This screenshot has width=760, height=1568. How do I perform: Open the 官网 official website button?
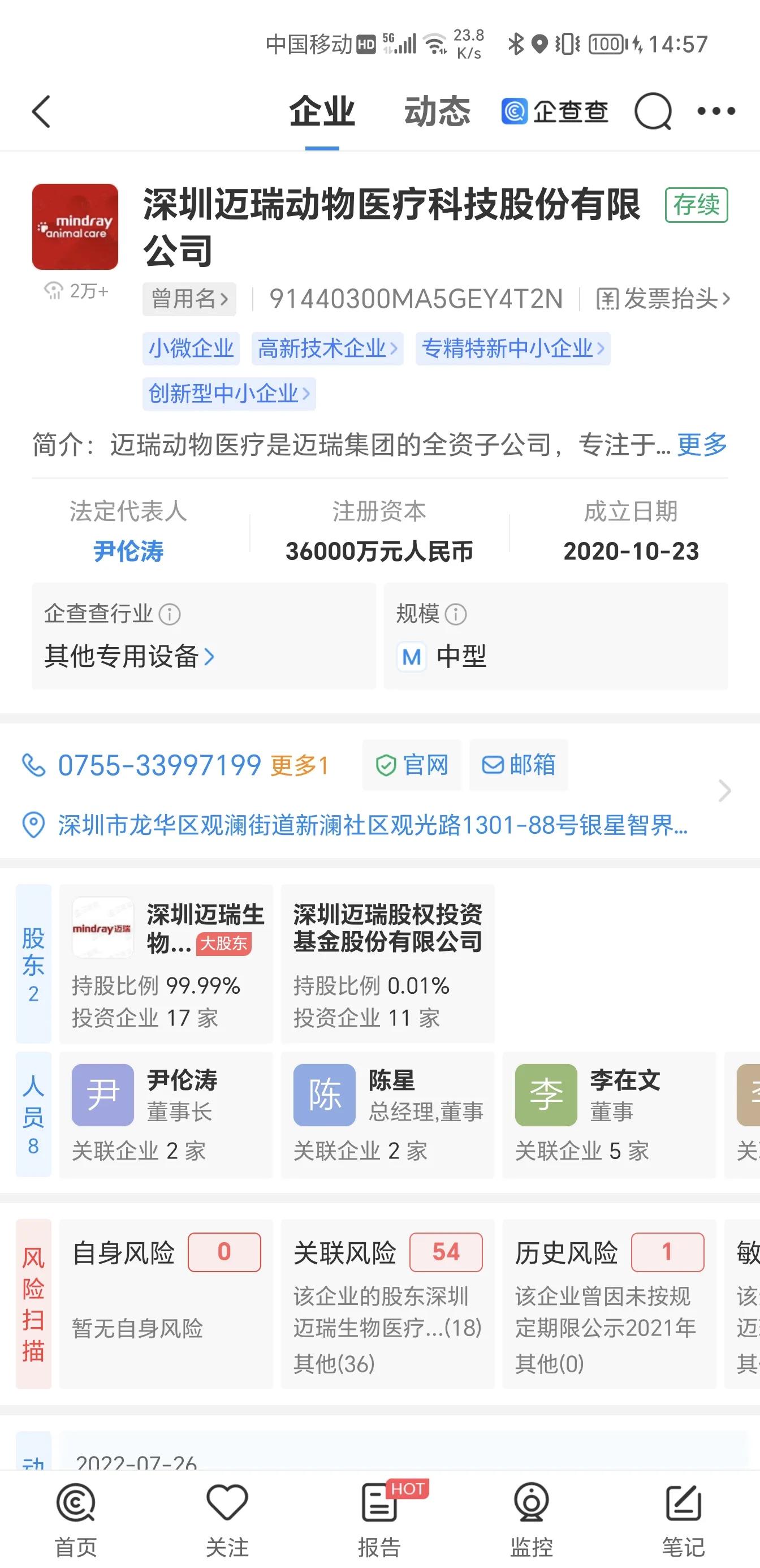[412, 765]
